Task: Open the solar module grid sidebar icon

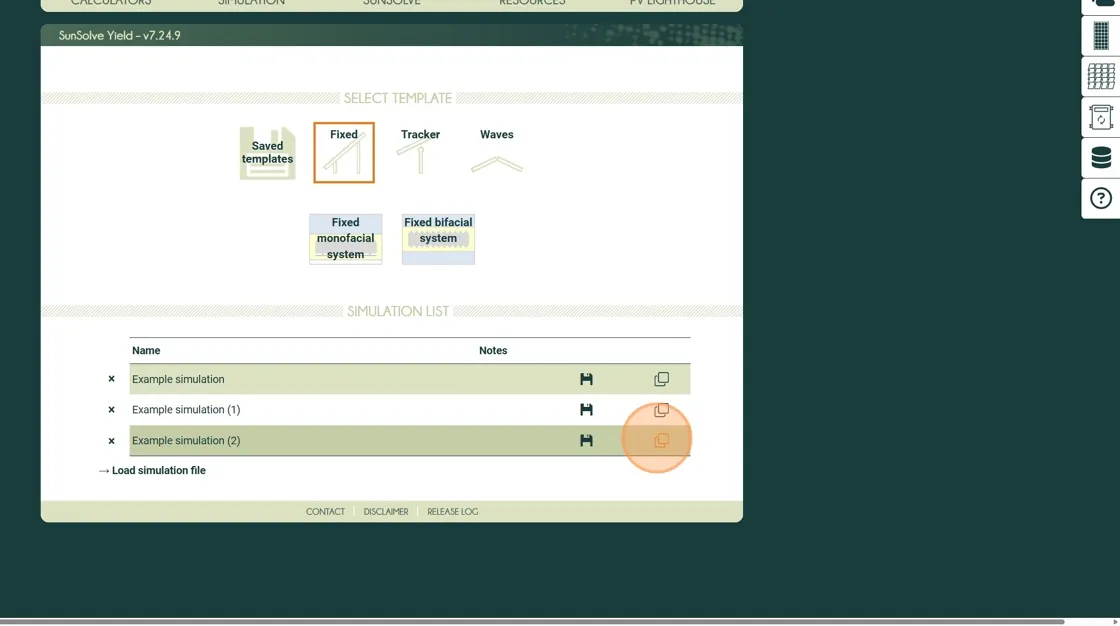Action: click(1101, 76)
